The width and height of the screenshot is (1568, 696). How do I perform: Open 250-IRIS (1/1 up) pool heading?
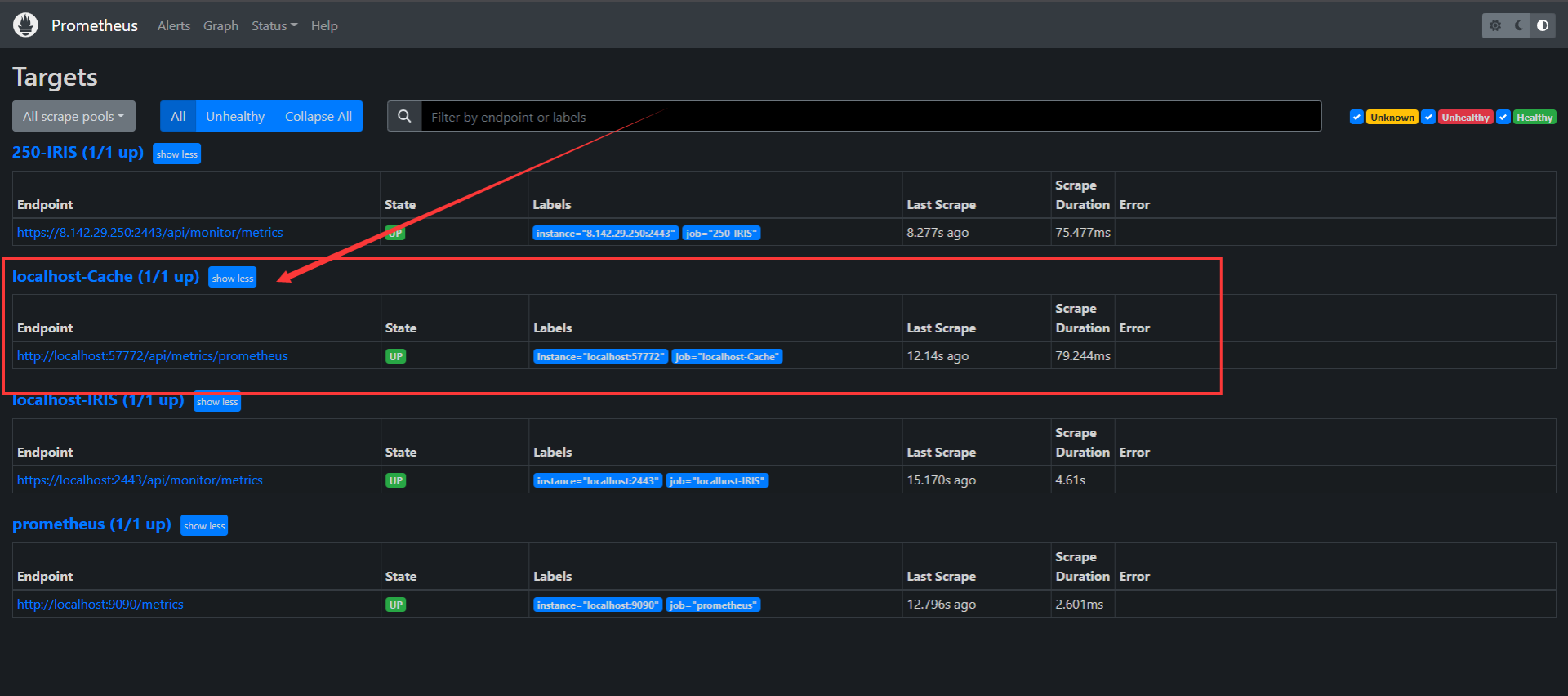pyautogui.click(x=78, y=152)
